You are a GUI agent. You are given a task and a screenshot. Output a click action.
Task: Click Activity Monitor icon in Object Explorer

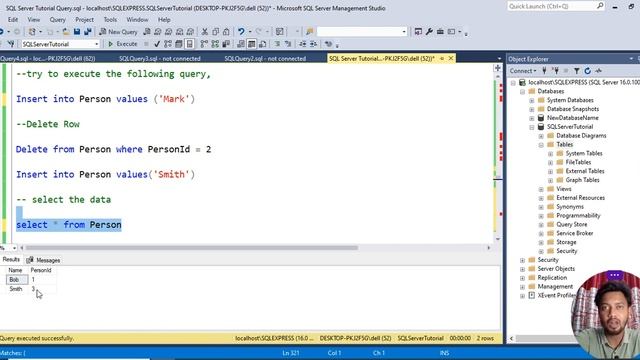point(598,71)
